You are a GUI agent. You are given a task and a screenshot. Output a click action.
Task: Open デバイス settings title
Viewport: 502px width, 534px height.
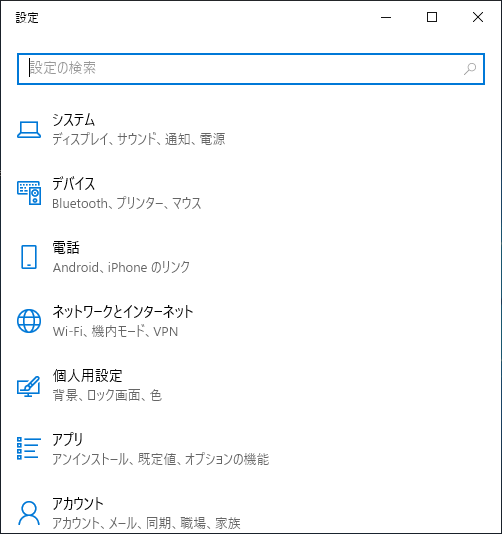pos(74,184)
